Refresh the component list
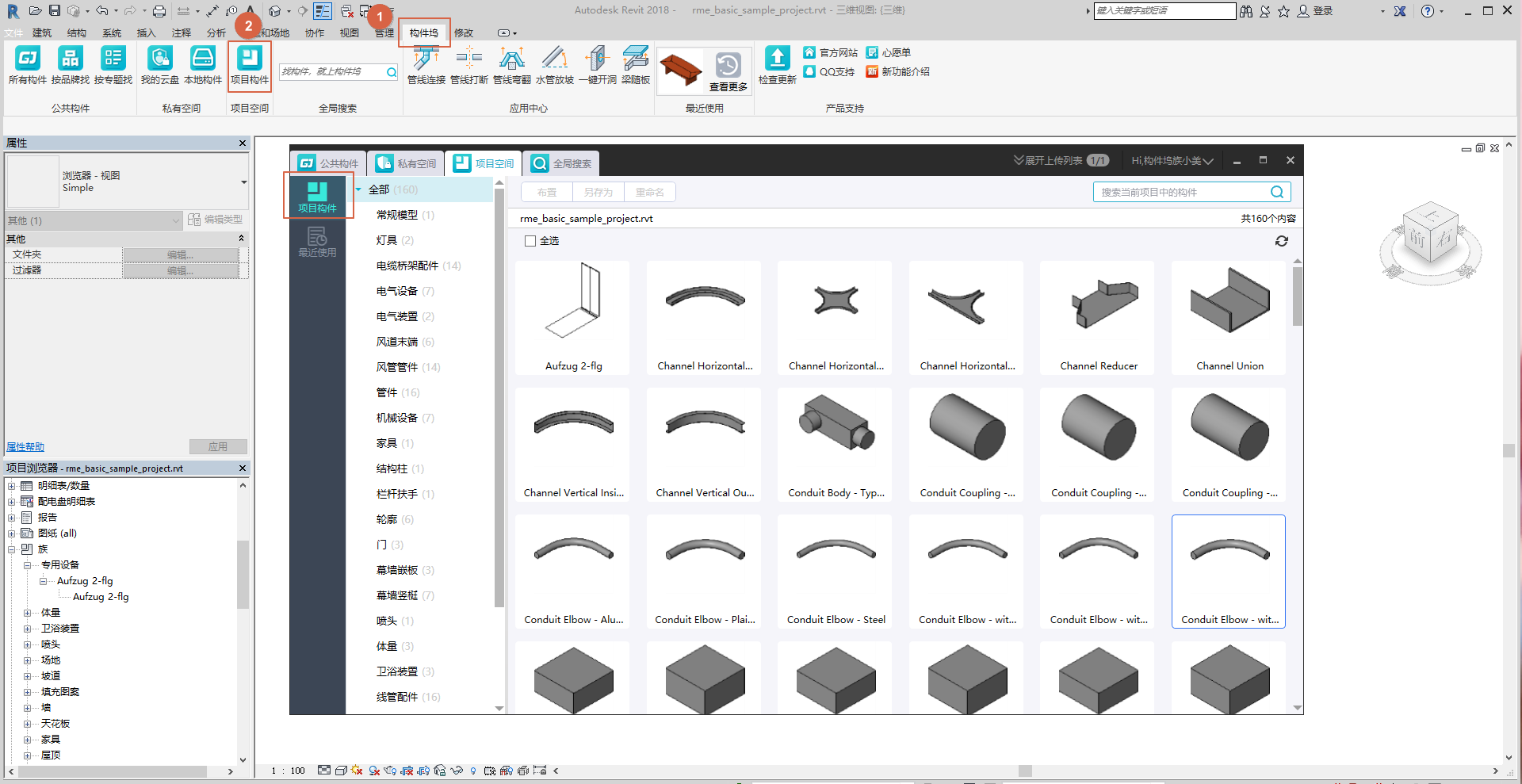 point(1282,241)
